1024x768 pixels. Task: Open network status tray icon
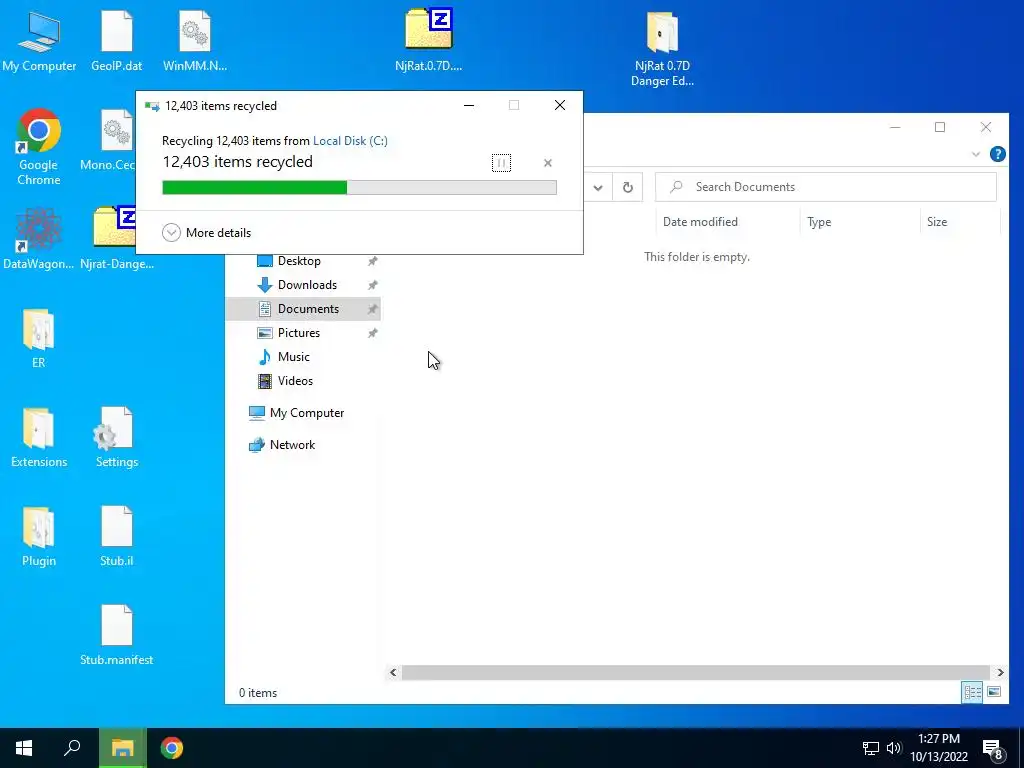pyautogui.click(x=871, y=748)
